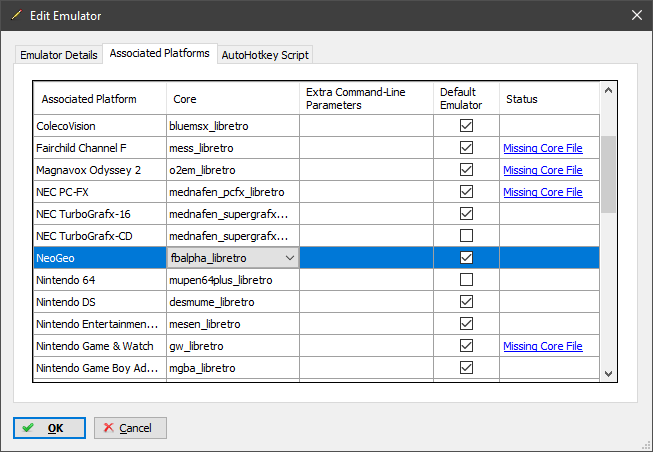
Task: Toggle Default Emulator for Fairchild Channel F
Action: [466, 147]
